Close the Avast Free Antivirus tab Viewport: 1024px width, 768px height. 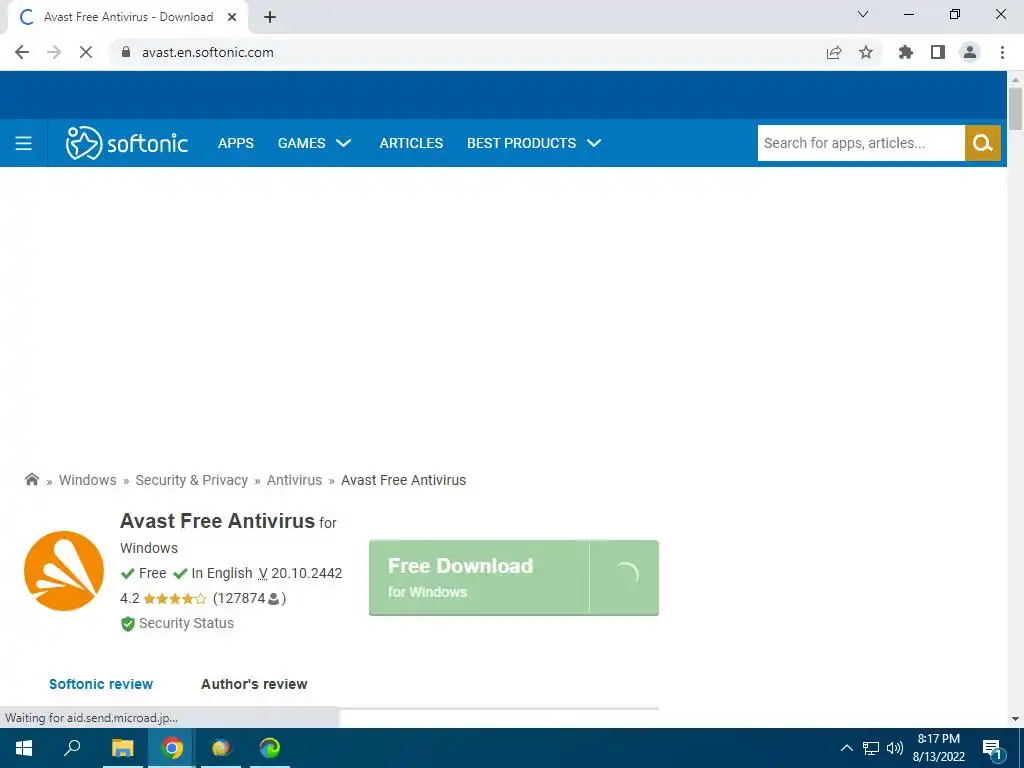tap(231, 17)
